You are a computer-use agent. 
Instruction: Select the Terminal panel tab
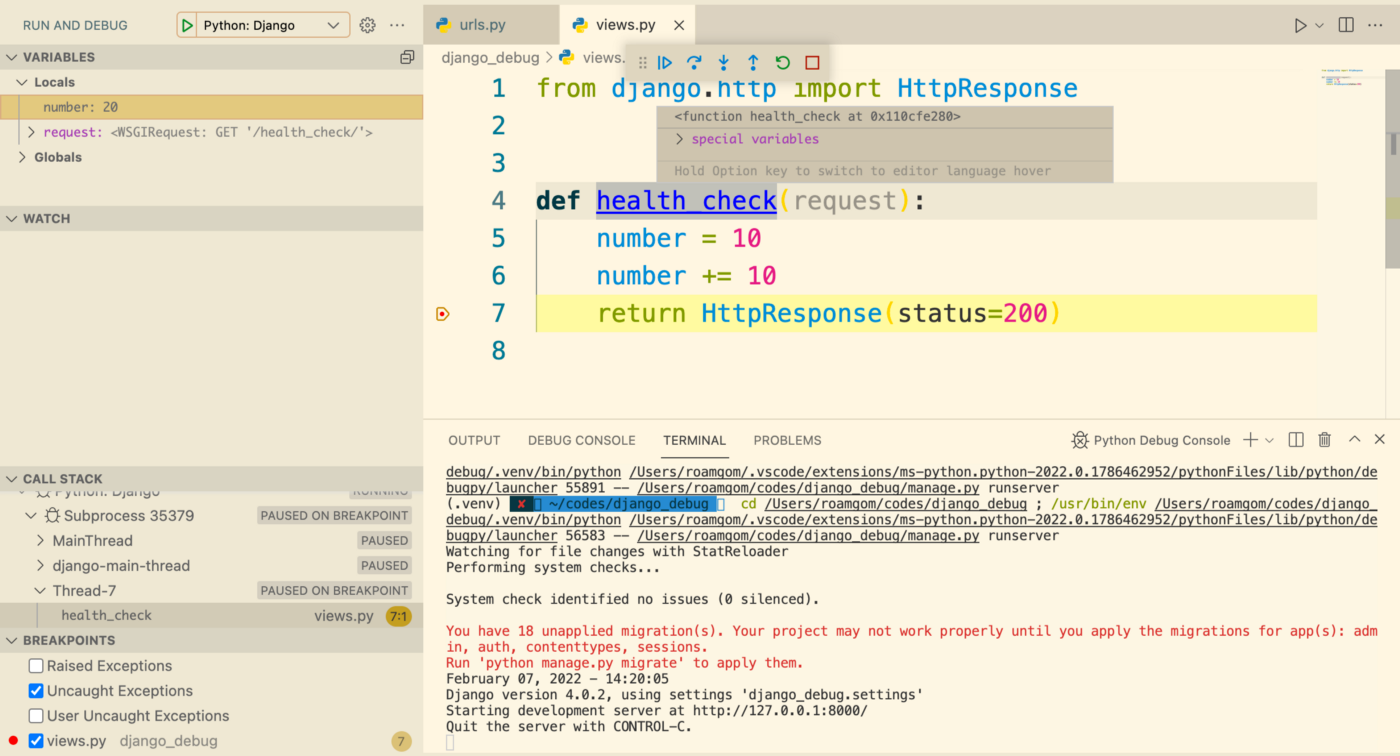694,440
